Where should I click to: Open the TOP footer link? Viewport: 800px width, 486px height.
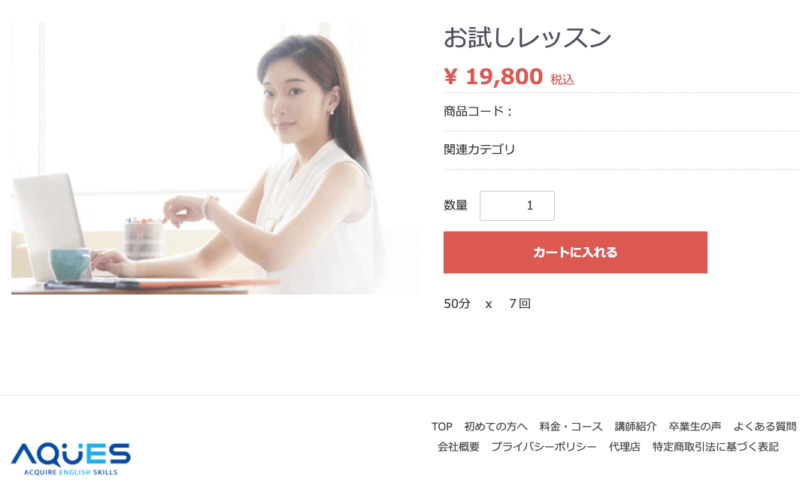(x=442, y=426)
